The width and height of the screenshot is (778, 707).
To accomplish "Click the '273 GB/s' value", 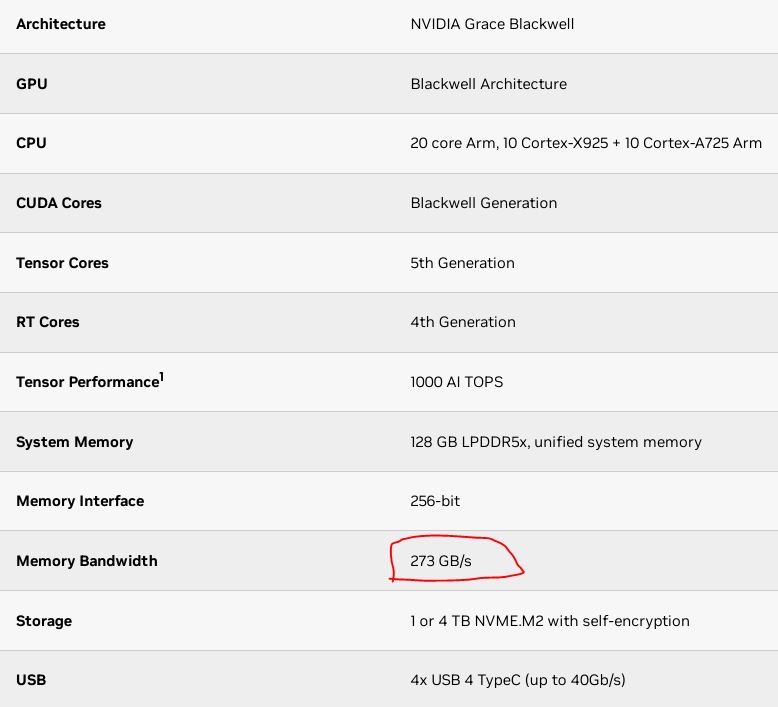I will tap(441, 561).
